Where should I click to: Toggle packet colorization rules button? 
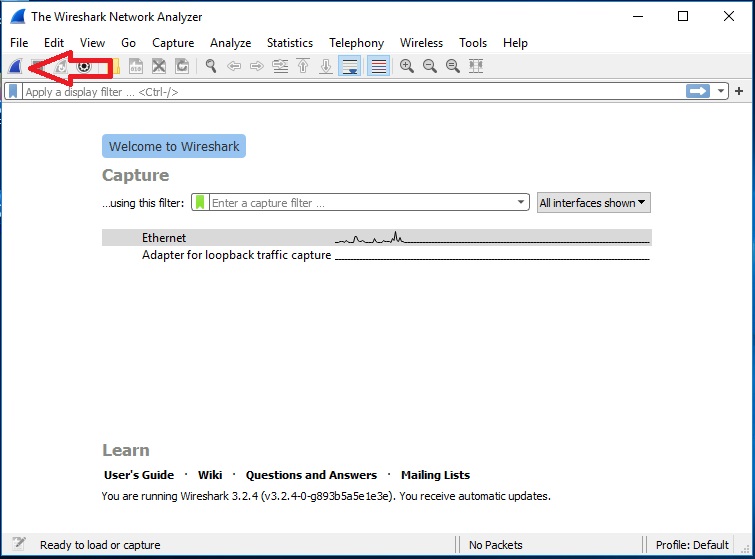(378, 66)
